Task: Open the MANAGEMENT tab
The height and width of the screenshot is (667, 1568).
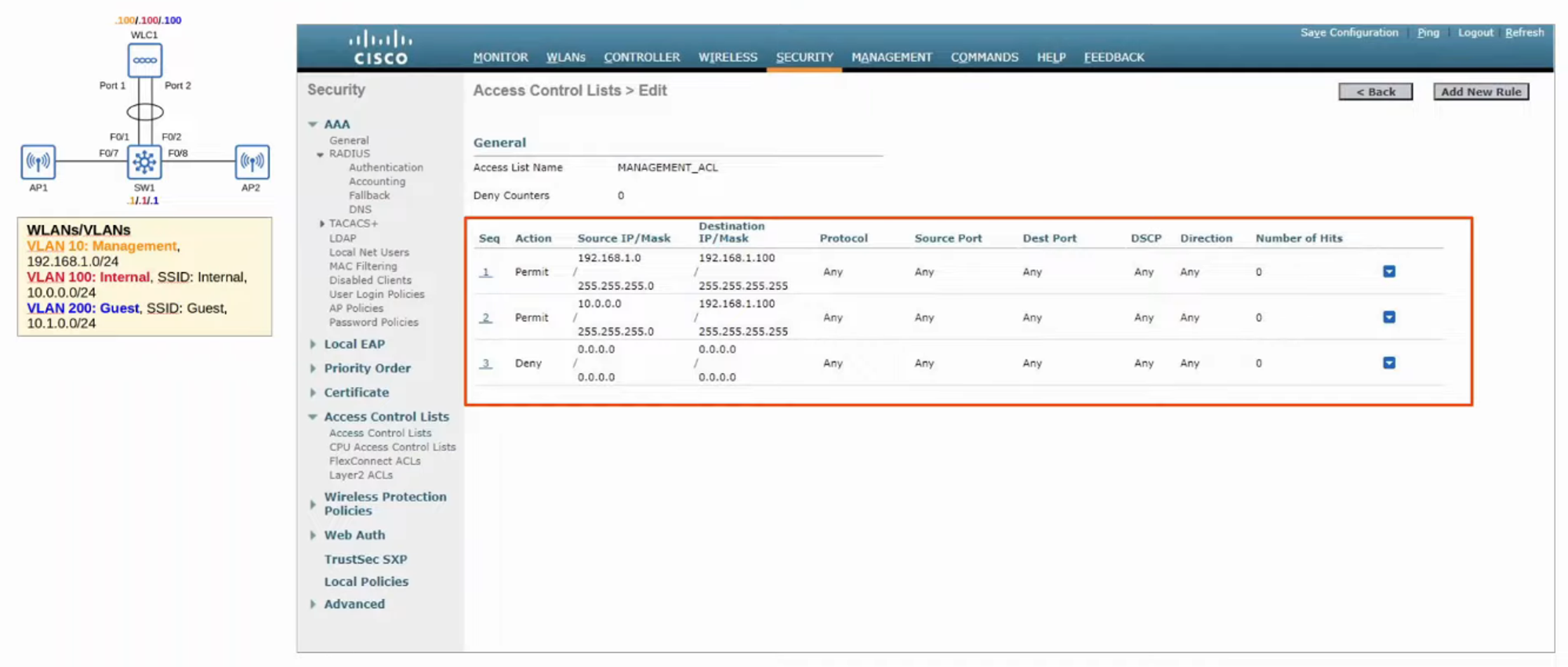Action: [891, 57]
